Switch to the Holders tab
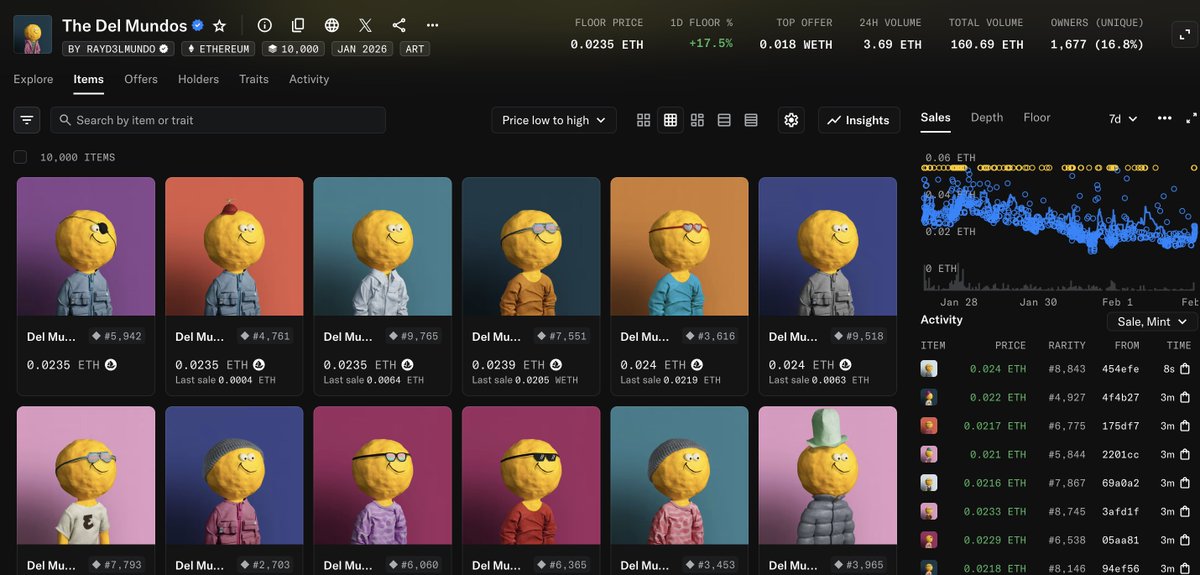Image resolution: width=1200 pixels, height=575 pixels. (198, 79)
